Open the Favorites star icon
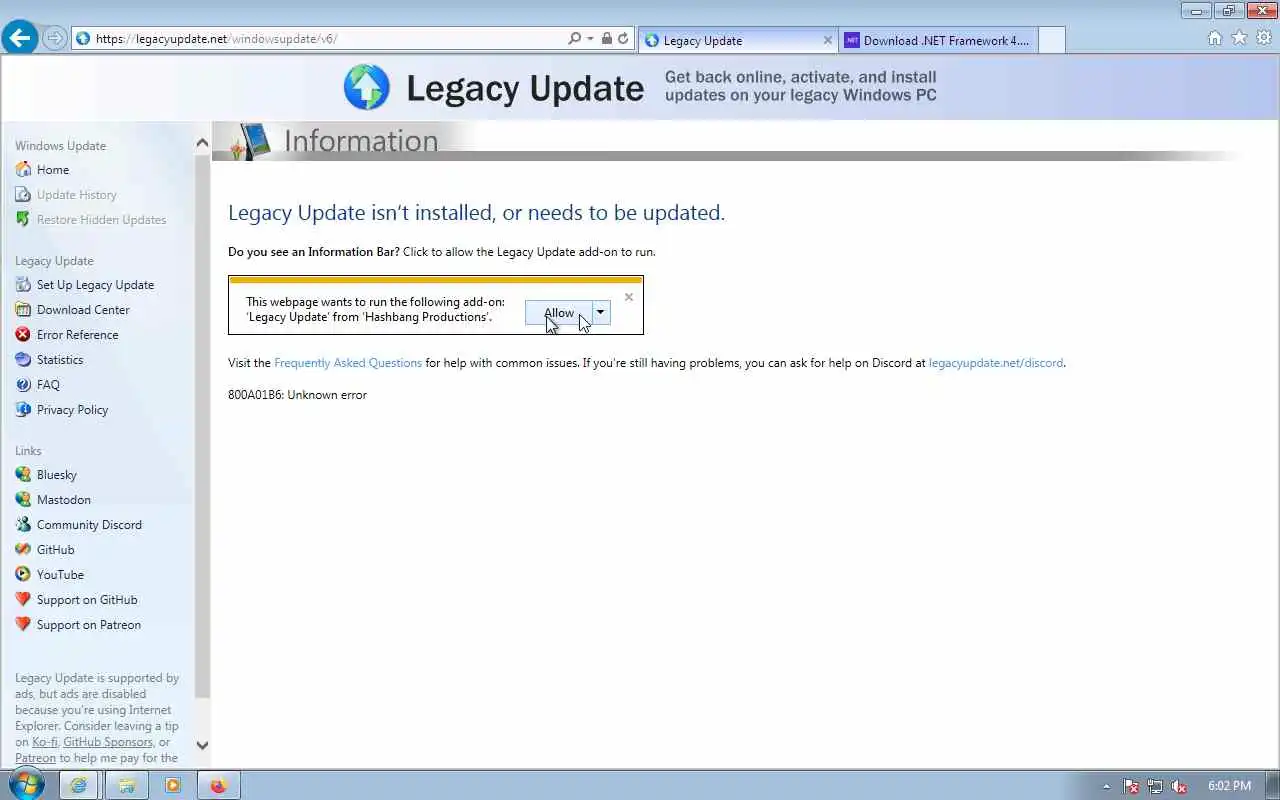Viewport: 1280px width, 800px height. [1239, 38]
